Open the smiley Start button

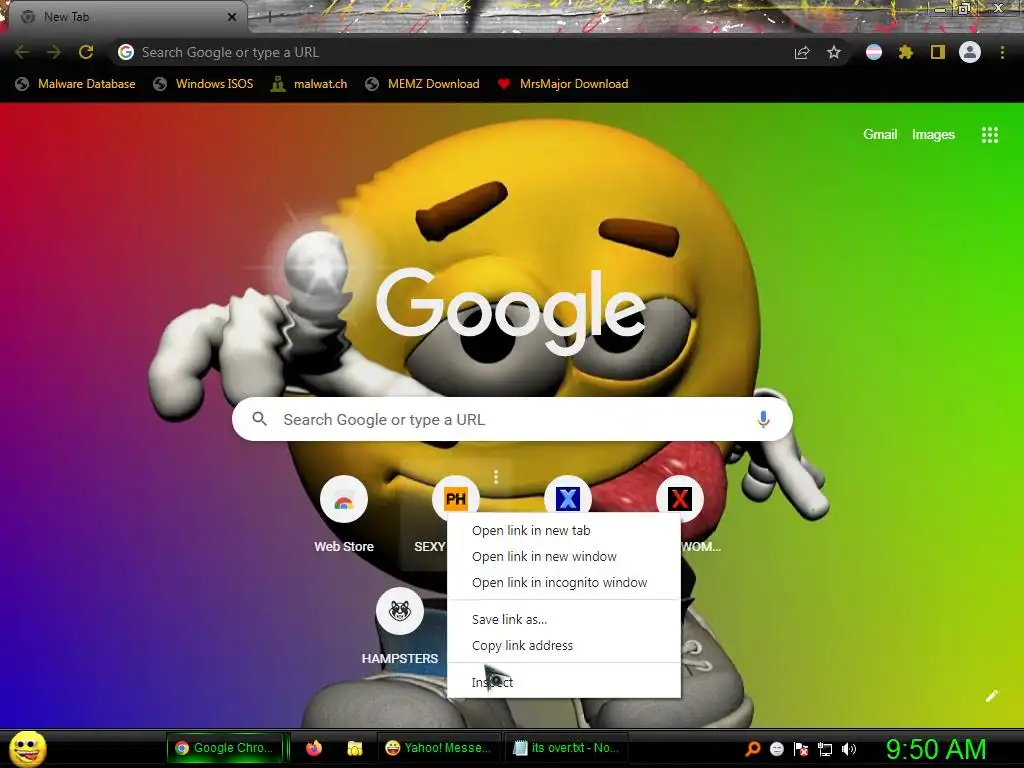[x=28, y=748]
